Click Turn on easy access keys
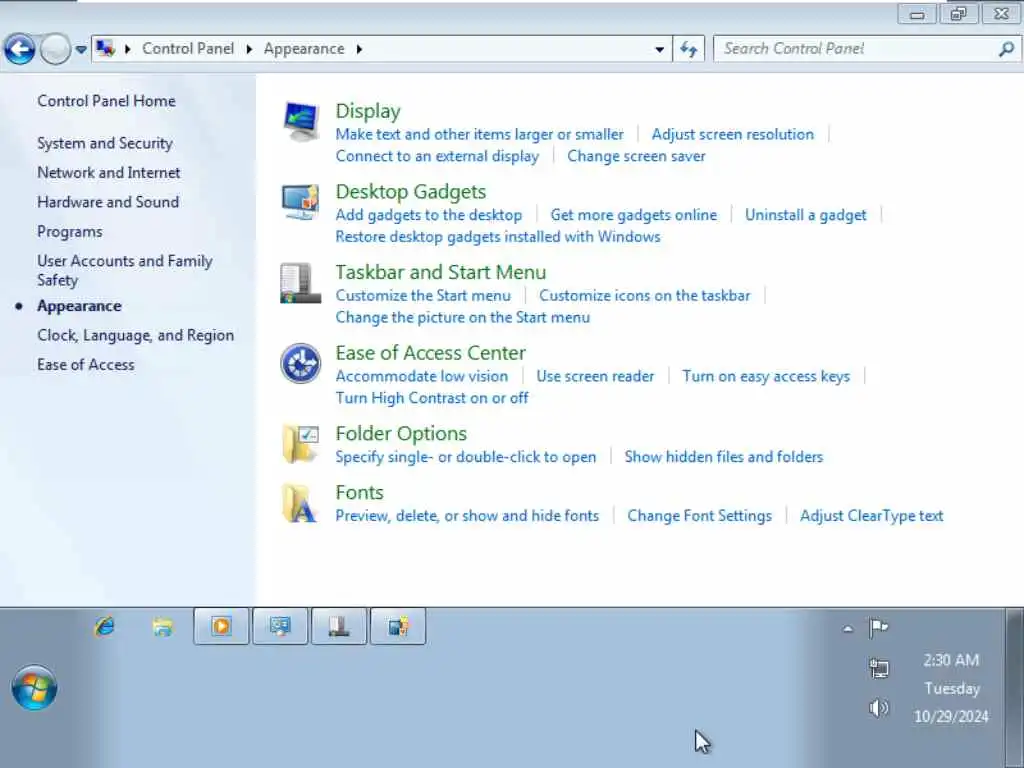1024x768 pixels. 766,376
